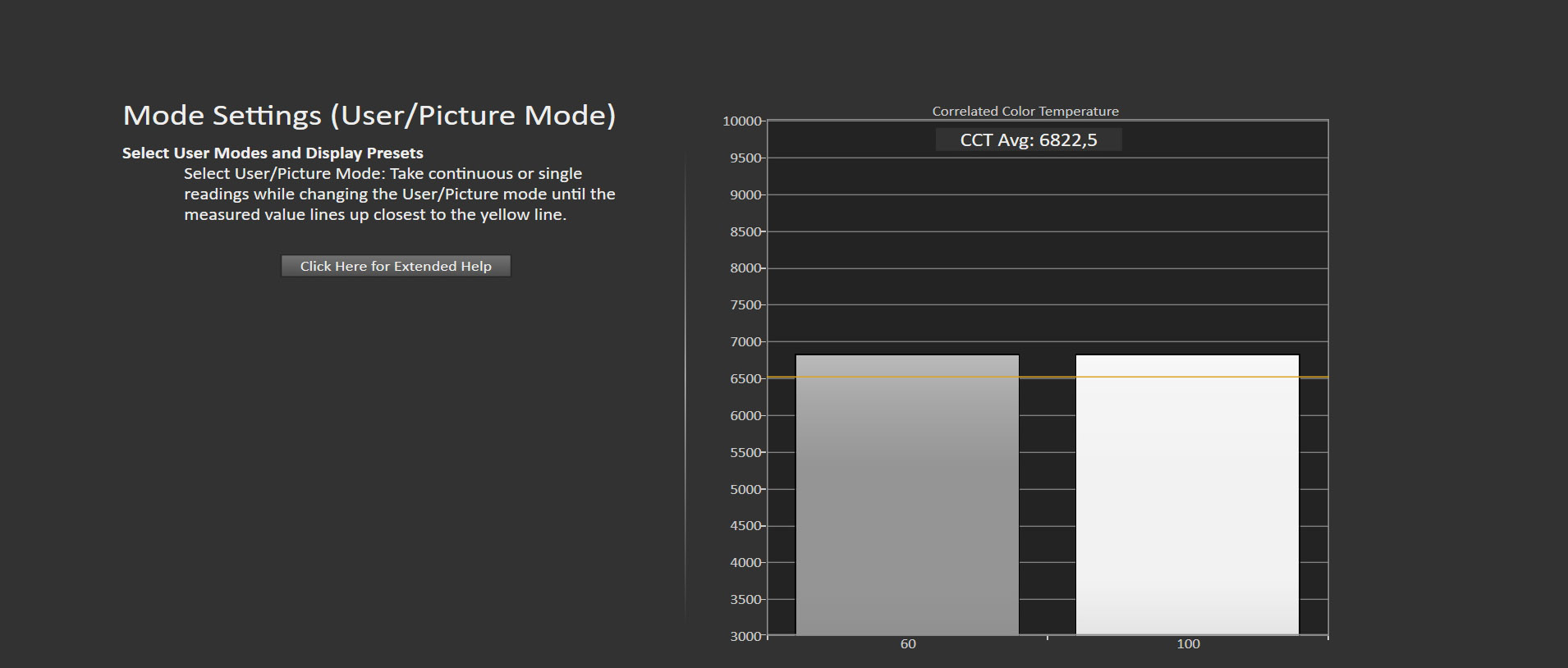The height and width of the screenshot is (668, 1568).
Task: Click the 6500 value on the y-axis
Action: point(745,379)
